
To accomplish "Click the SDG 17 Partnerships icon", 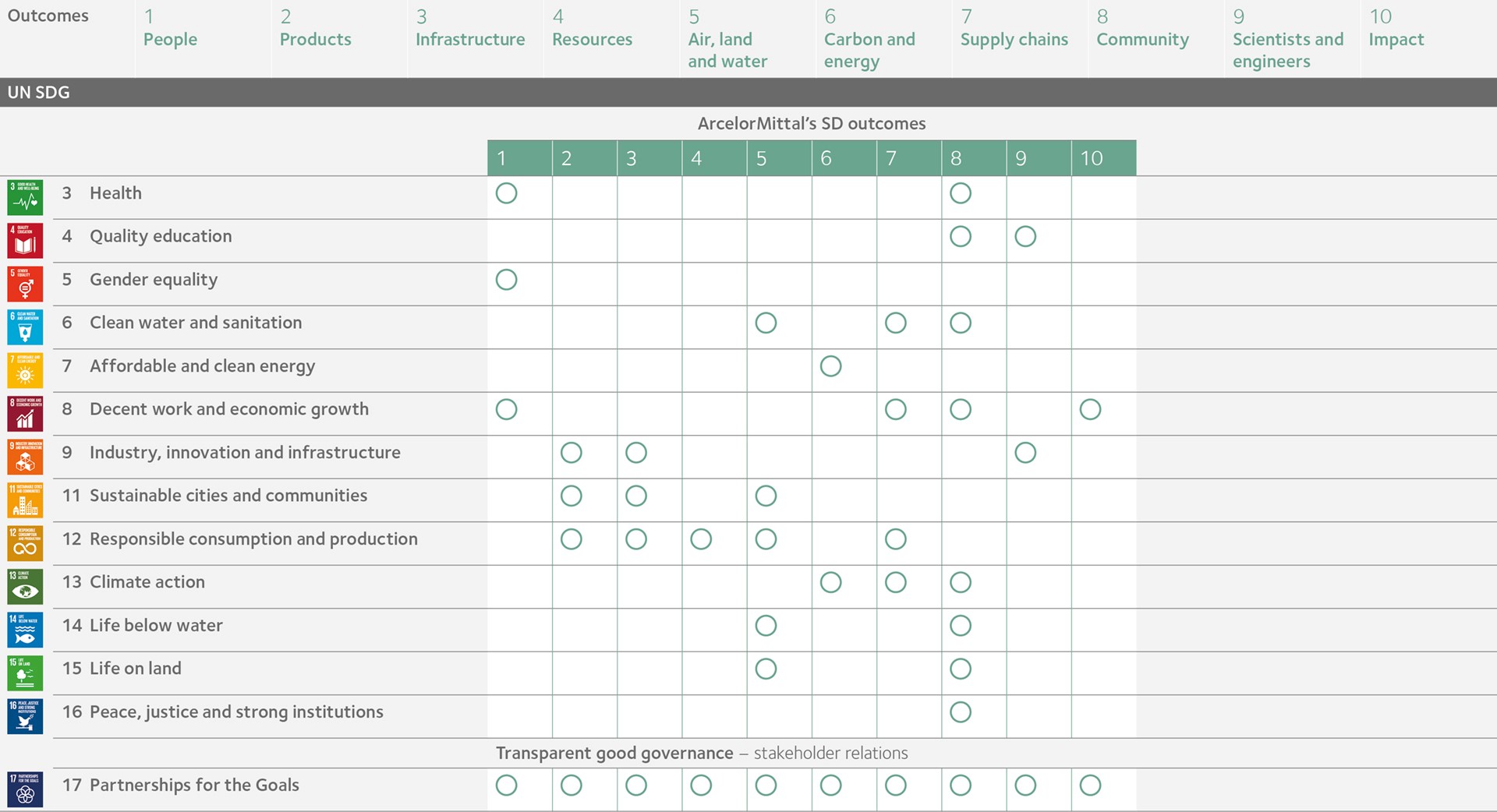I will pyautogui.click(x=25, y=789).
